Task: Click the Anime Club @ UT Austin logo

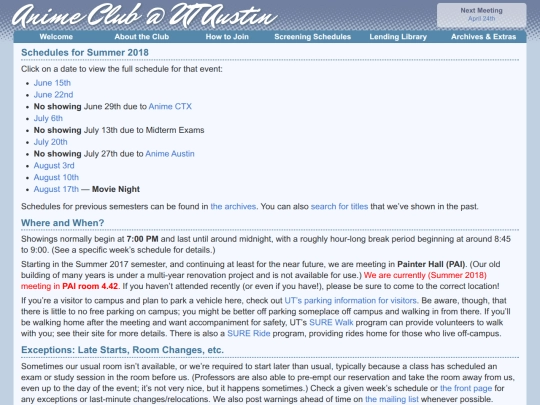Action: pyautogui.click(x=145, y=16)
